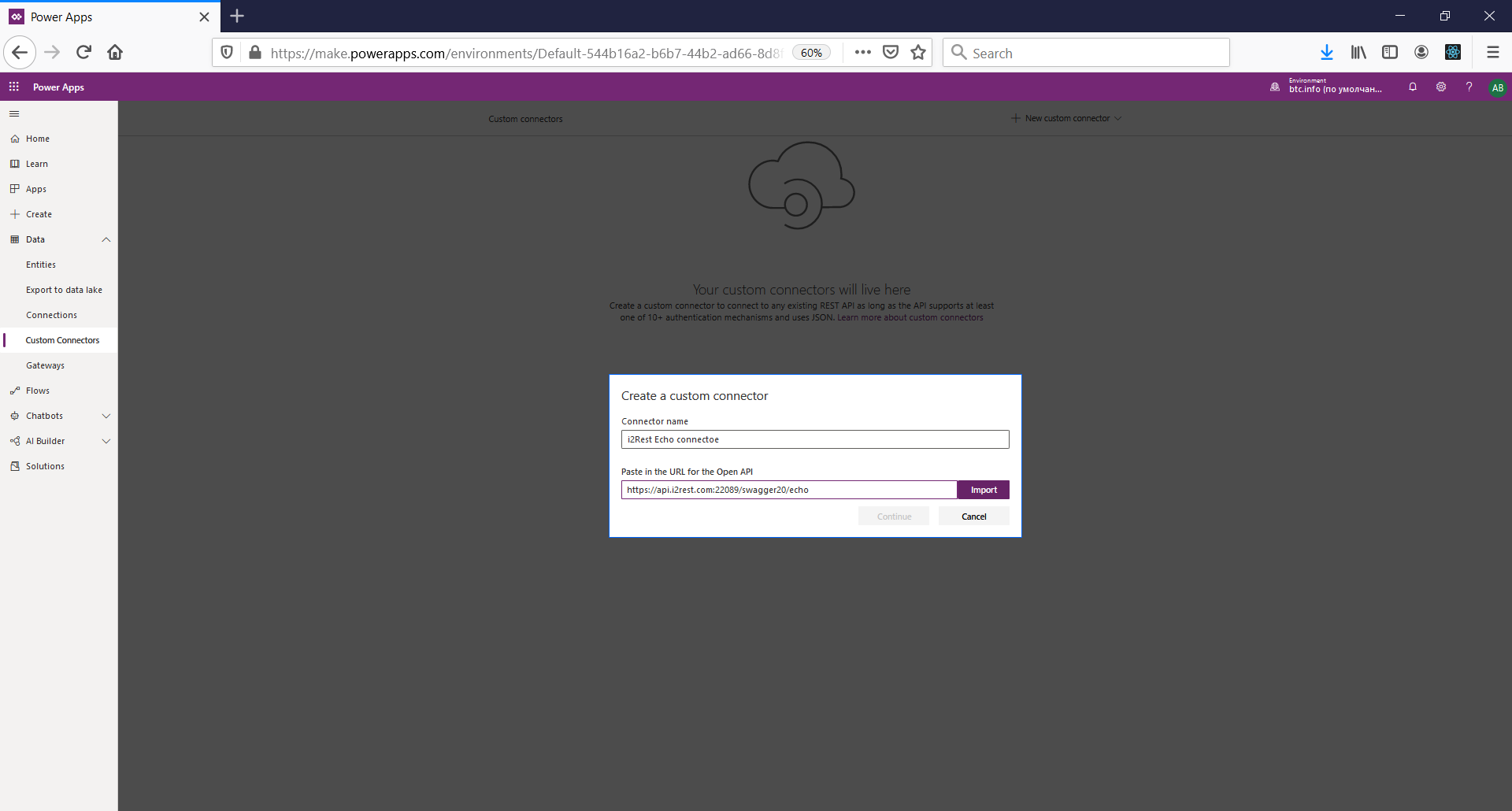
Task: Open the Power Apps app launcher waffle icon
Action: pos(14,87)
